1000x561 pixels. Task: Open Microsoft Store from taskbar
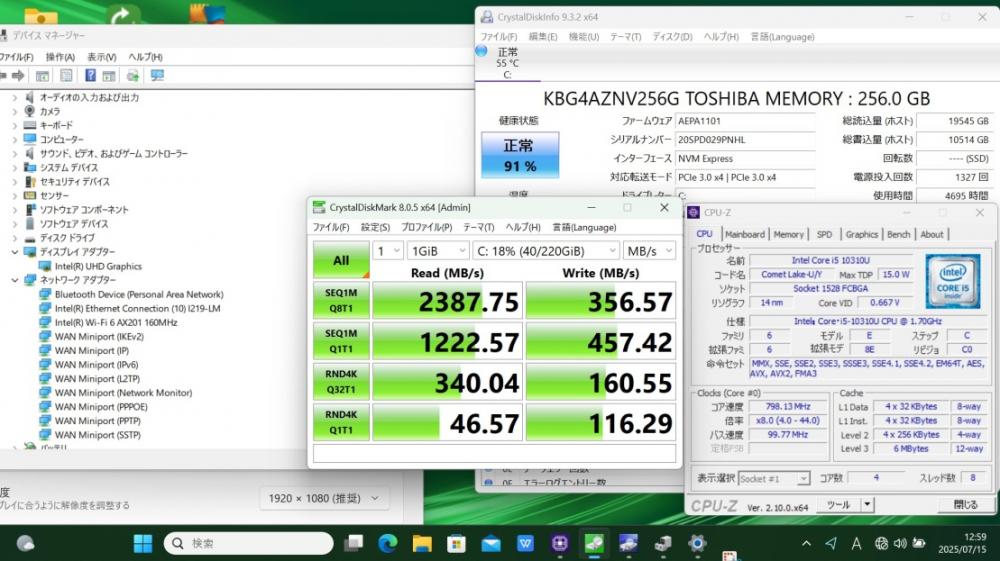tap(456, 543)
